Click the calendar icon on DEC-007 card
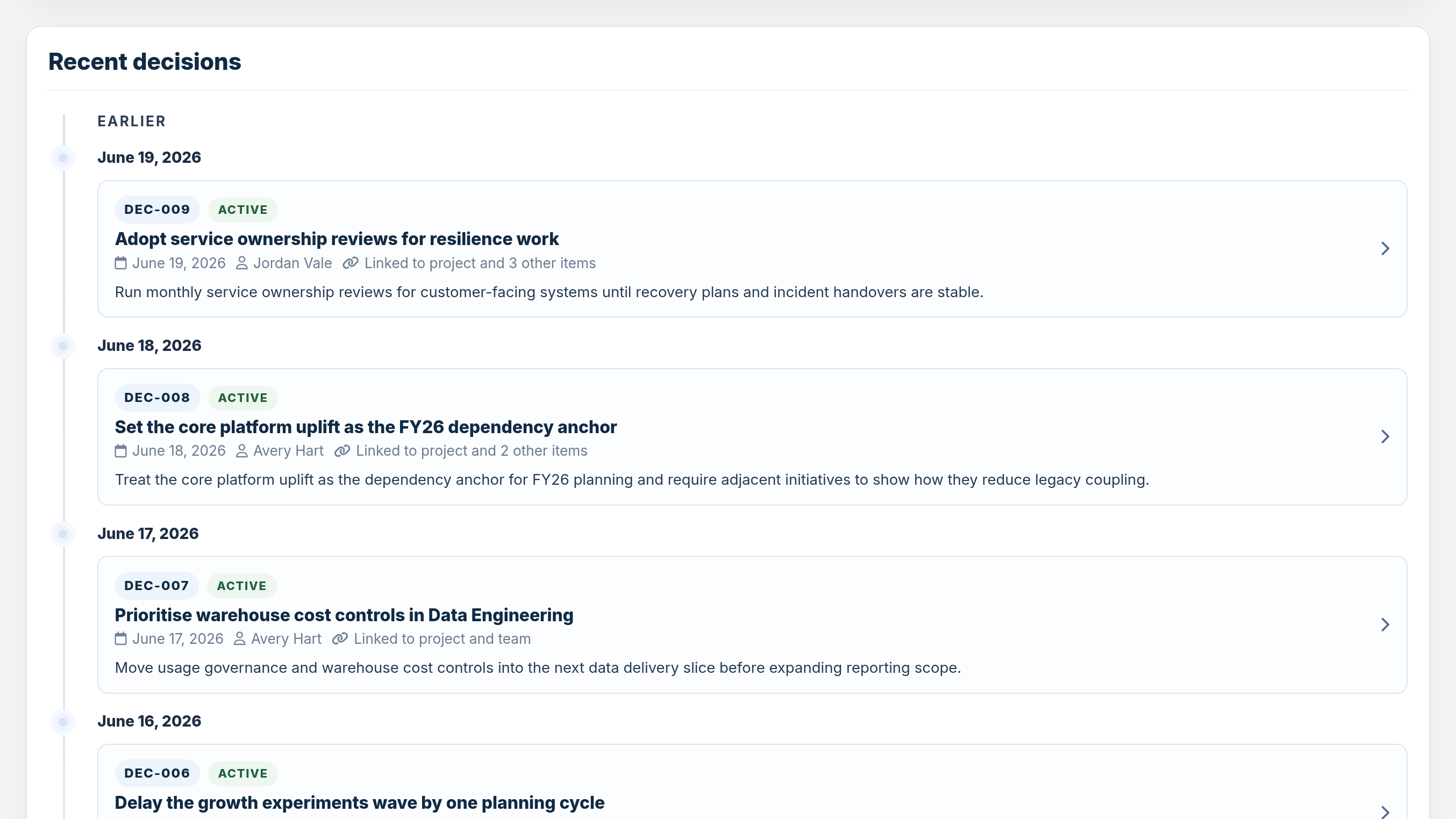 pos(120,639)
